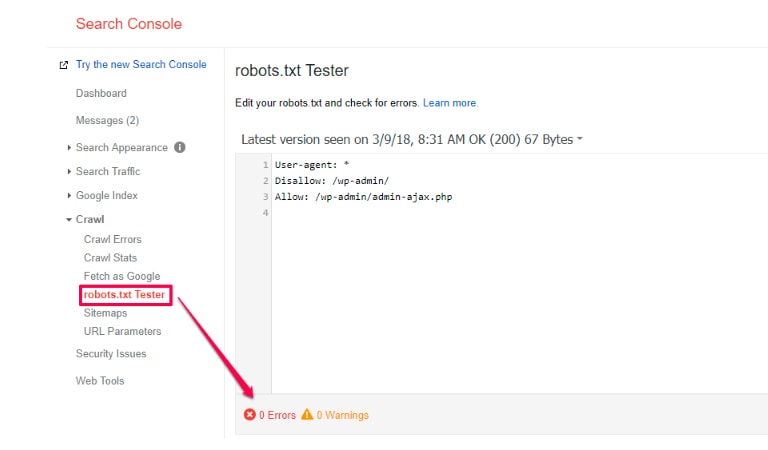Image resolution: width=768 pixels, height=450 pixels.
Task: Expand the Search Traffic section arrow
Action: [x=69, y=171]
